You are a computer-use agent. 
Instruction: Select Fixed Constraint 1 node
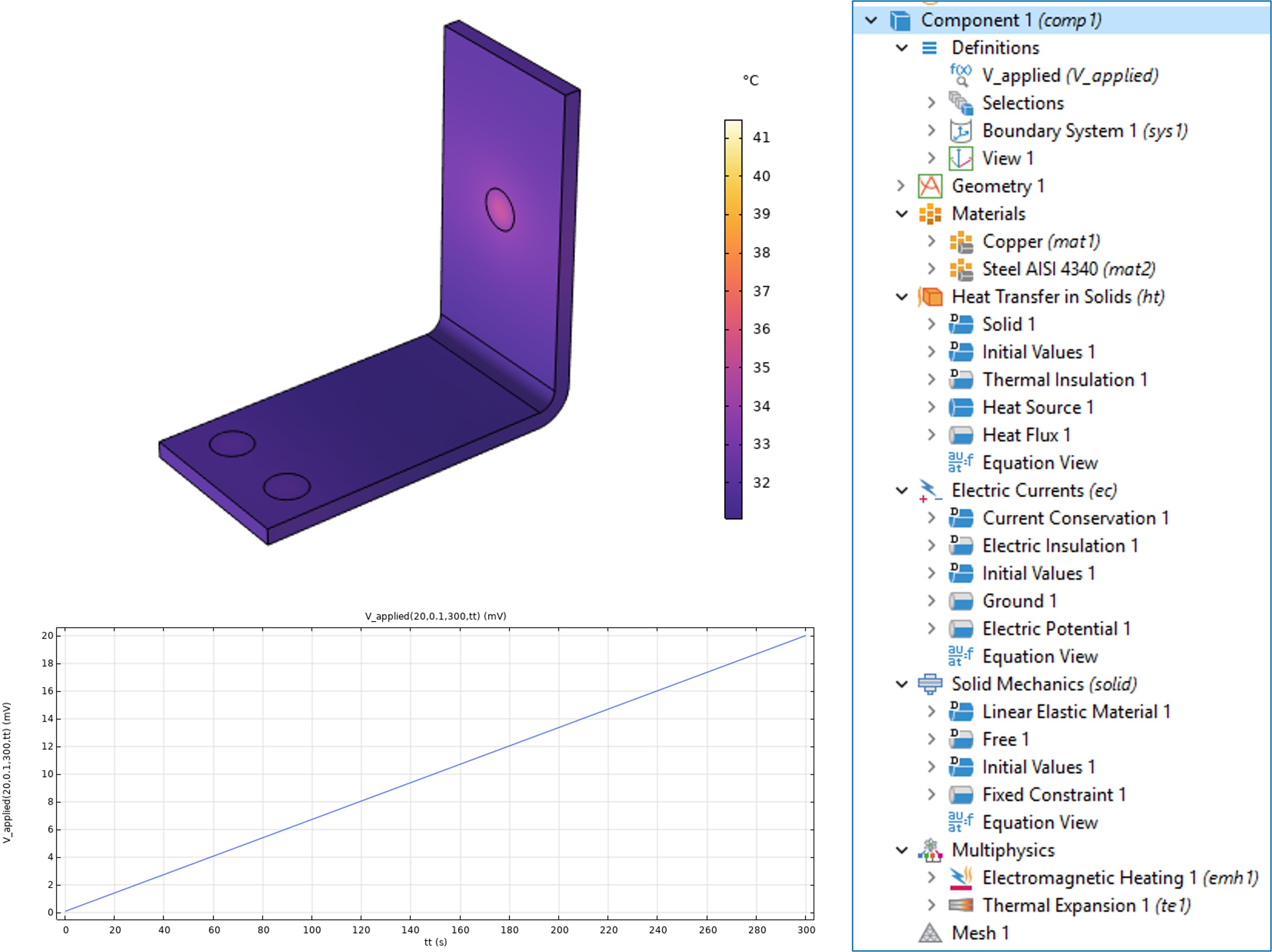(1053, 795)
